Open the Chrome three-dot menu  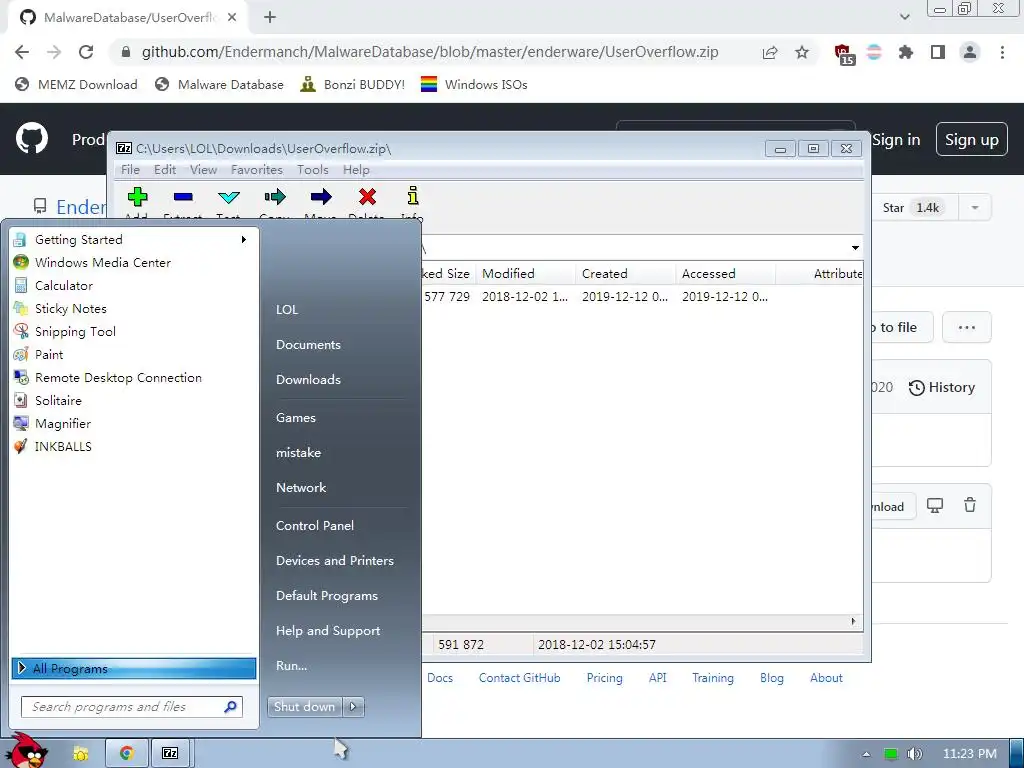tap(1002, 52)
